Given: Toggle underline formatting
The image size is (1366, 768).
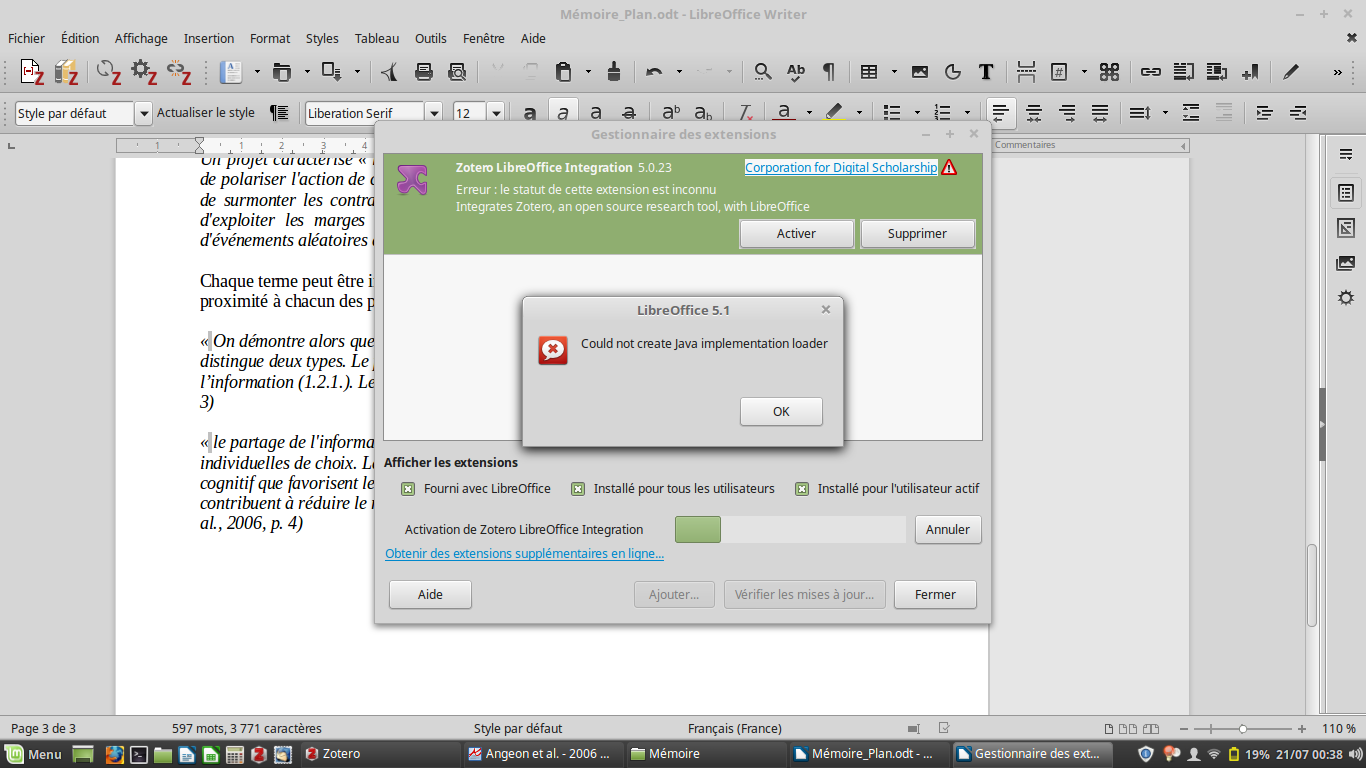Looking at the screenshot, I should click(596, 113).
